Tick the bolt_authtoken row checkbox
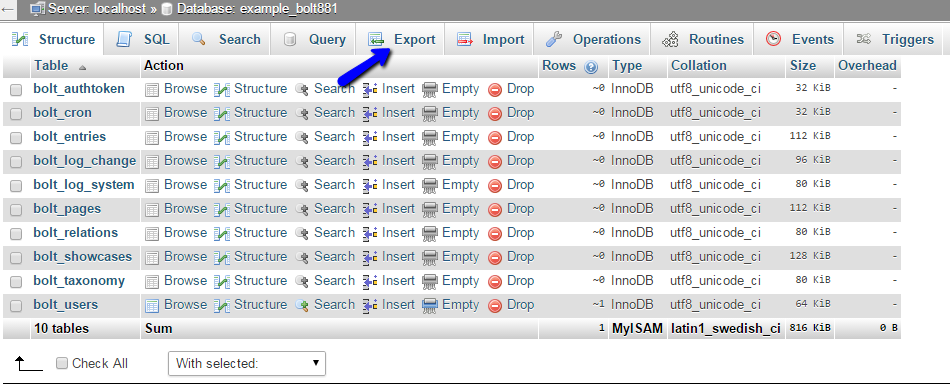Viewport: 950px width, 384px height. (x=16, y=90)
